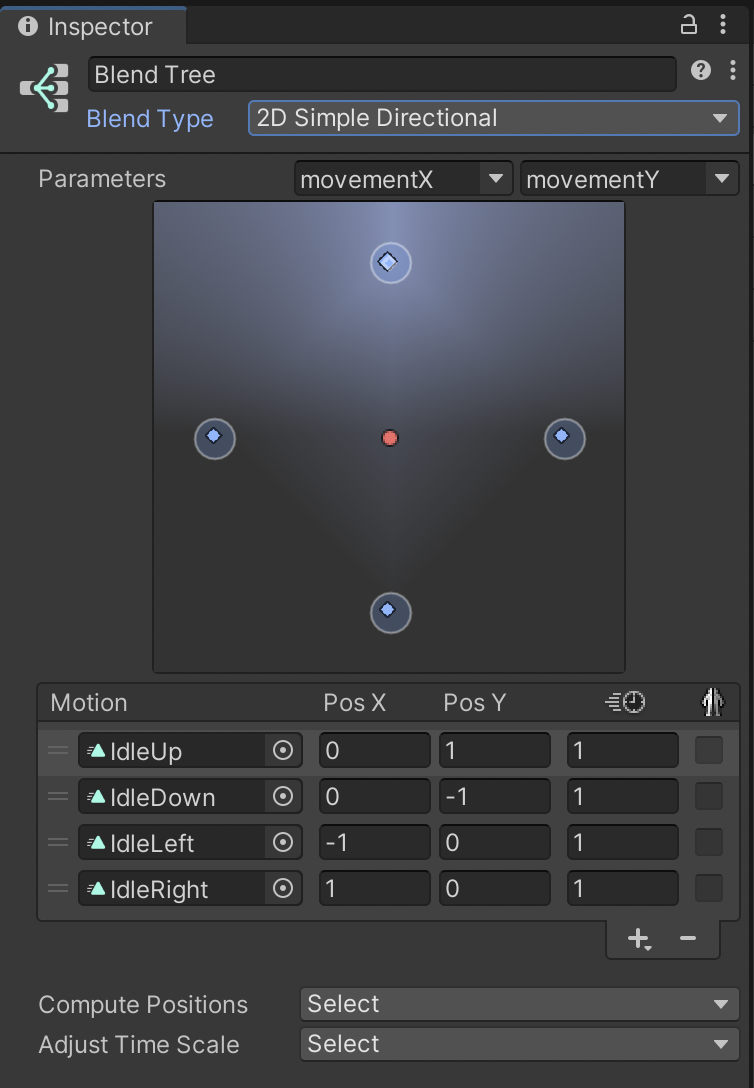Click object picker next to IdleLeft motion
This screenshot has height=1088, width=754.
coord(283,843)
